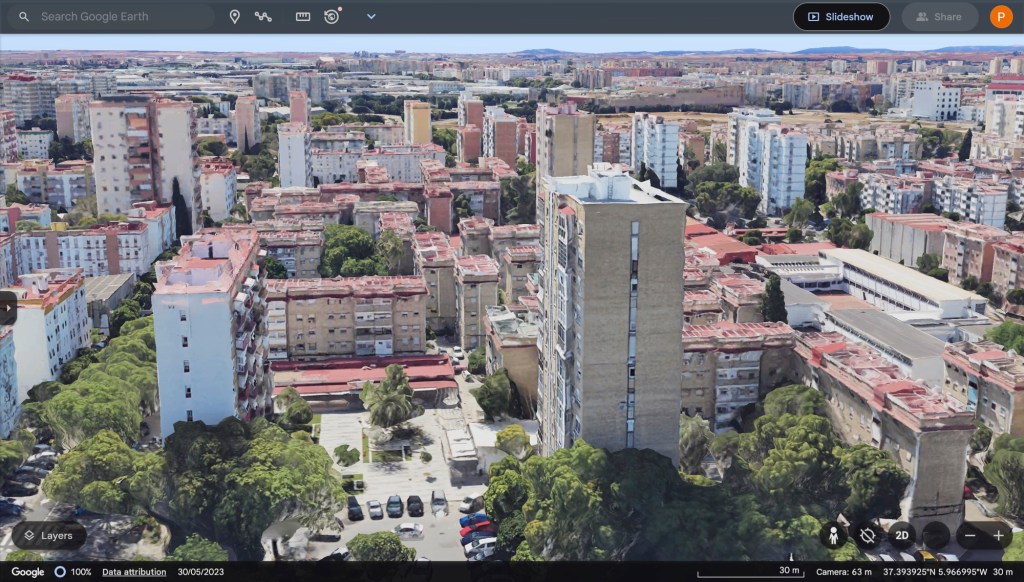
Task: Click the compass control
Action: (935, 535)
